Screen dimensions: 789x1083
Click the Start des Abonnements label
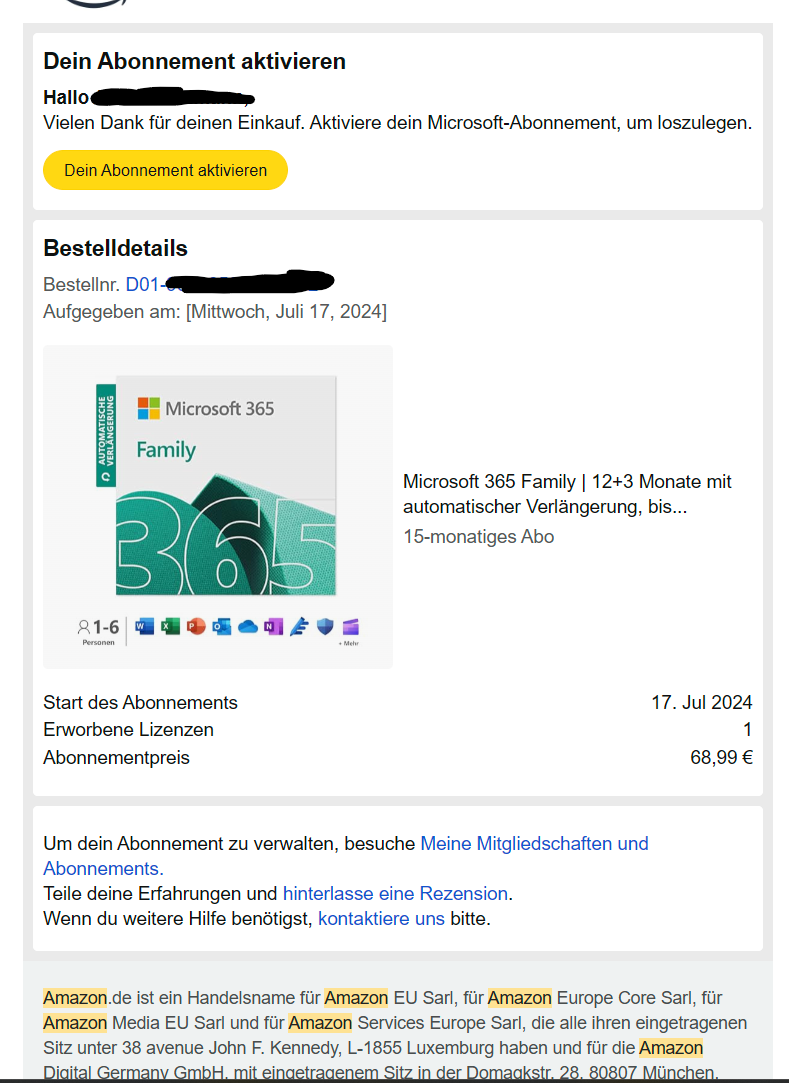pyautogui.click(x=140, y=702)
